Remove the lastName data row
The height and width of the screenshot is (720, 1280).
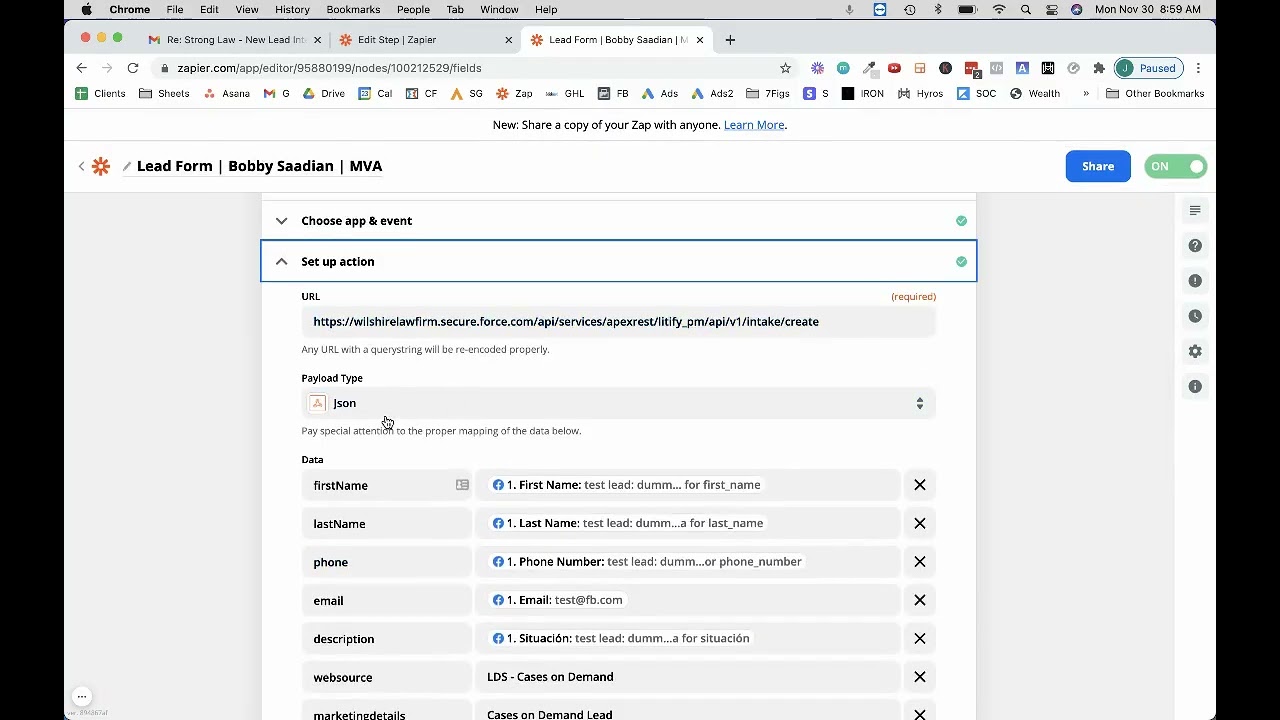pos(920,523)
